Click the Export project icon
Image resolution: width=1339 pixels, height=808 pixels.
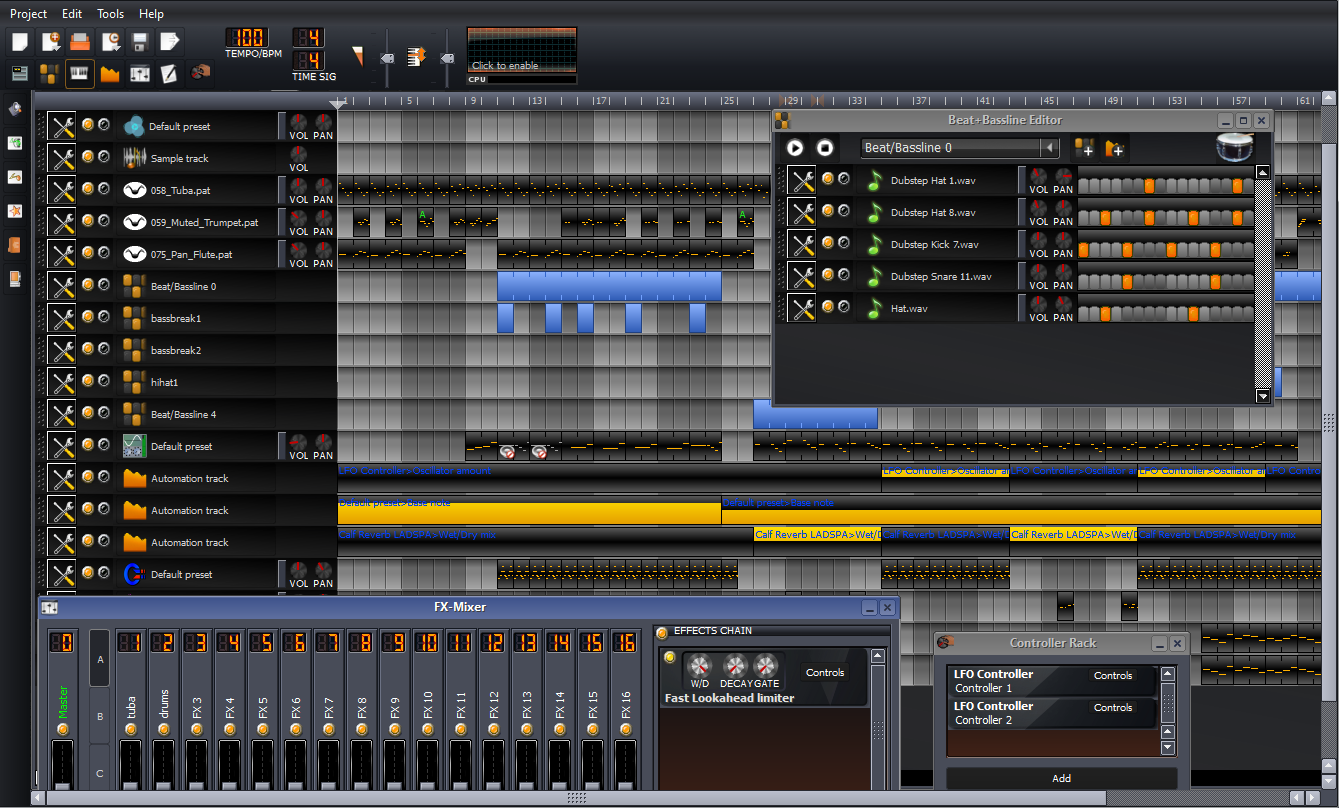pyautogui.click(x=170, y=42)
